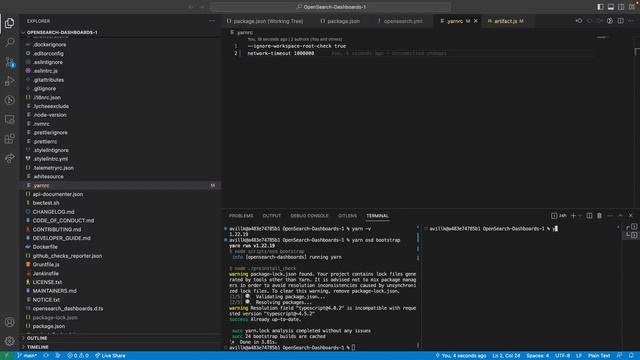The width and height of the screenshot is (640, 360).
Task: Open the Explorer view in activity bar
Action: [10, 23]
